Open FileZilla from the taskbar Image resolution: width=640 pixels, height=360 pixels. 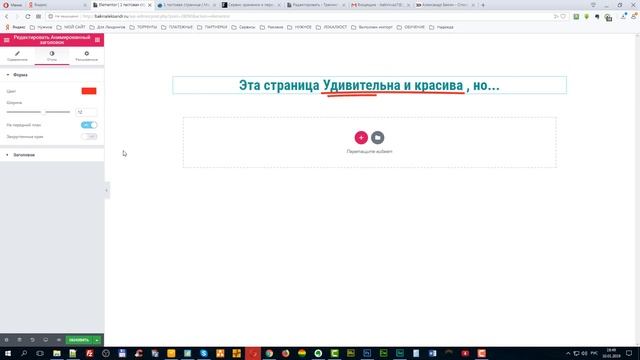click(x=89, y=353)
